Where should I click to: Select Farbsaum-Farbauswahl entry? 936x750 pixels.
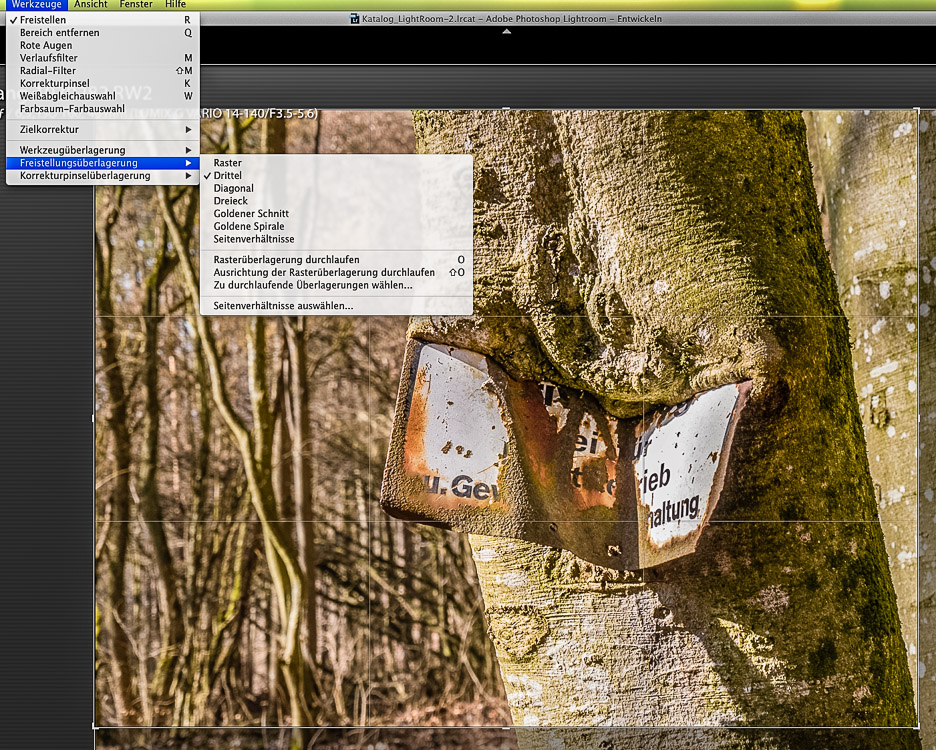click(x=103, y=109)
